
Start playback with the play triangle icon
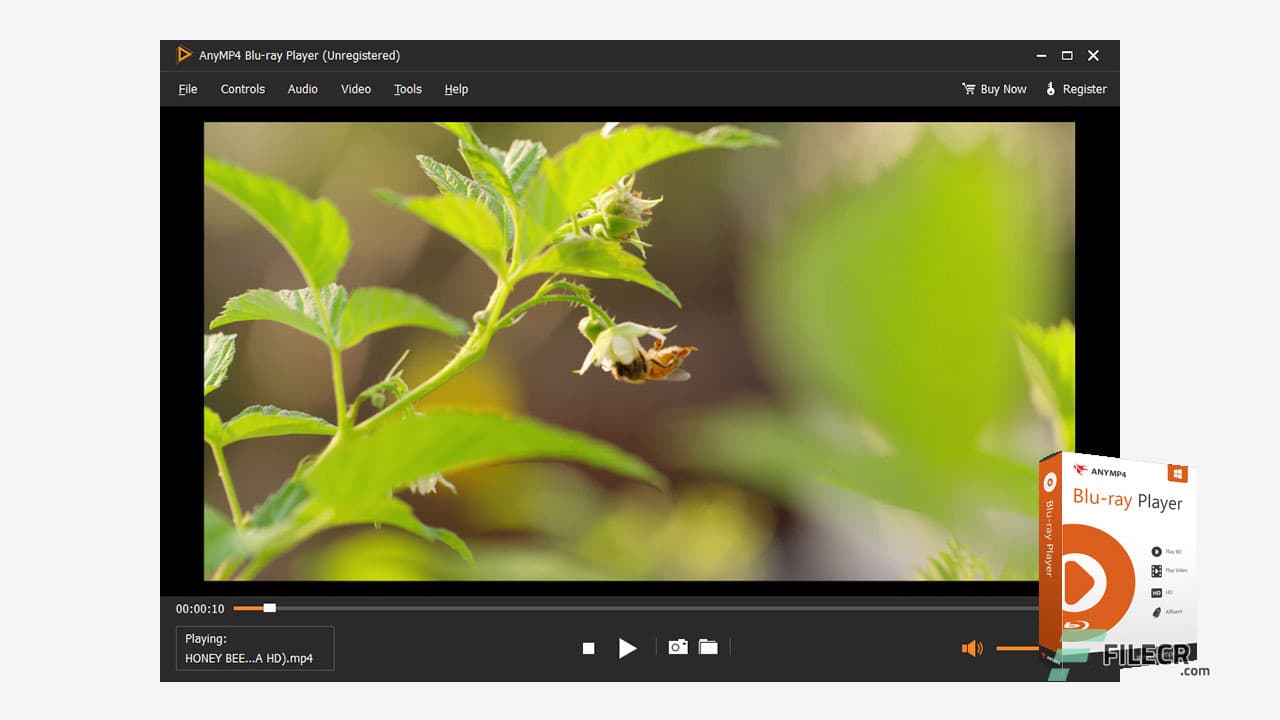628,648
